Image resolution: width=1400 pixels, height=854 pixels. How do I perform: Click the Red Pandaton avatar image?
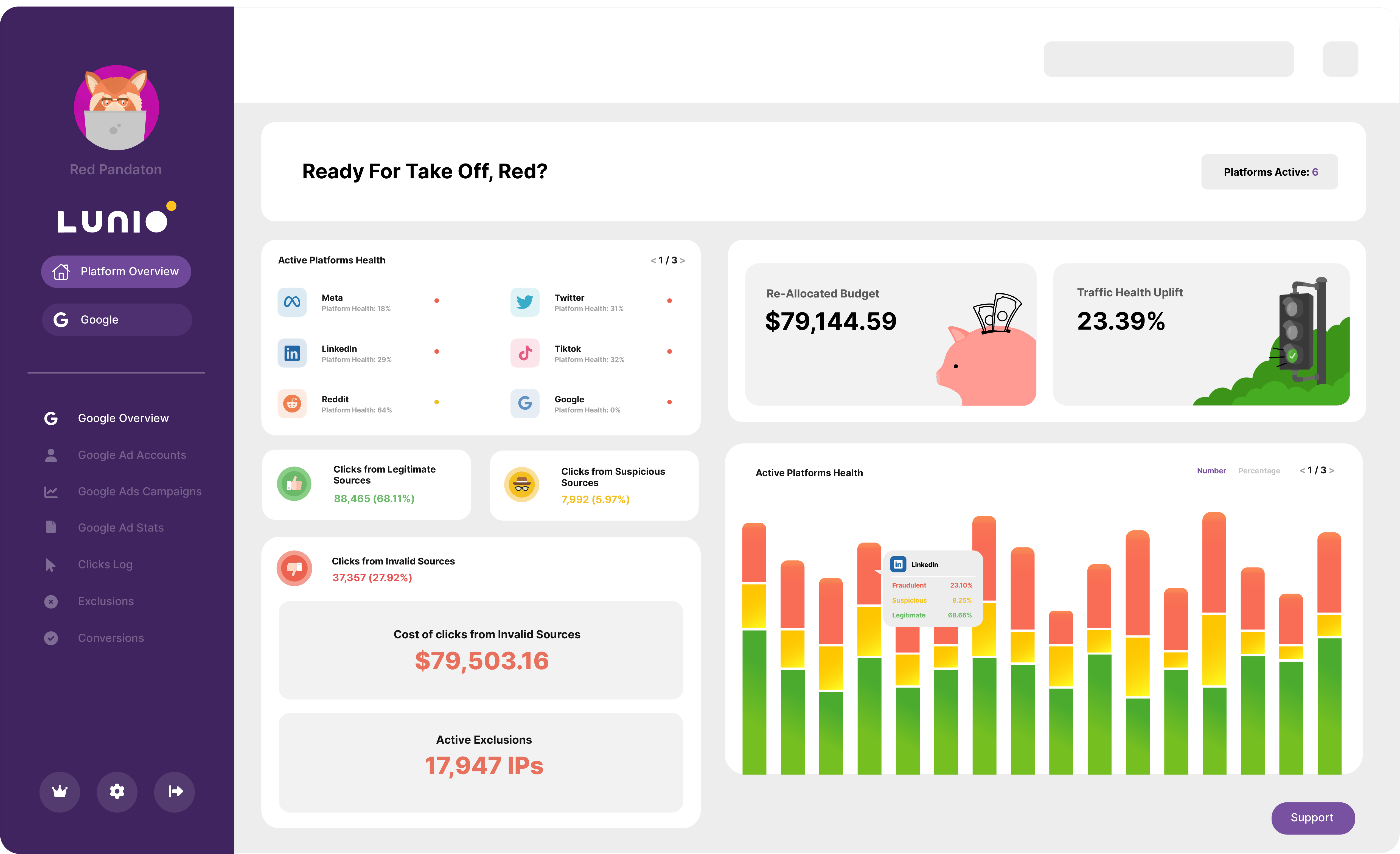116,107
